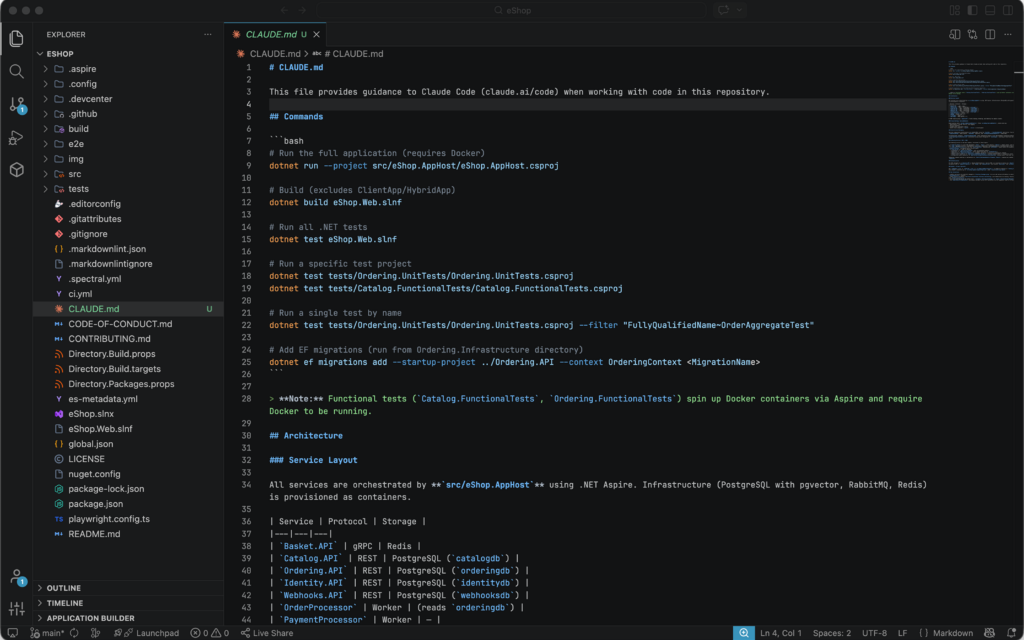Change Spaces: 2 indentation setting
1024x640 pixels.
point(831,633)
